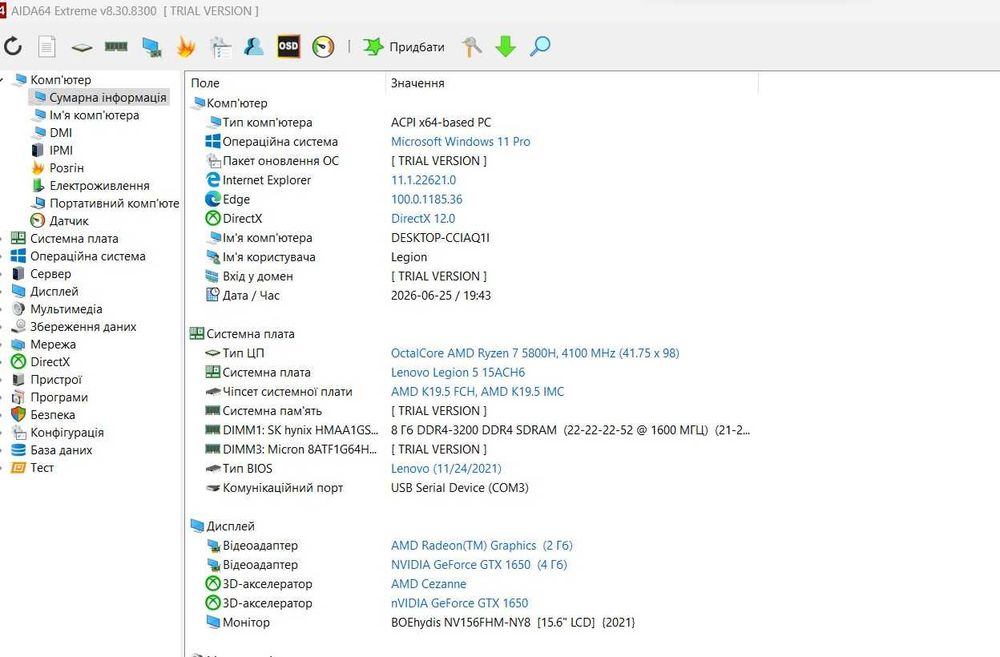Open the 11.1.22621.0 Internet Explorer link
1000x657 pixels.
coord(423,180)
